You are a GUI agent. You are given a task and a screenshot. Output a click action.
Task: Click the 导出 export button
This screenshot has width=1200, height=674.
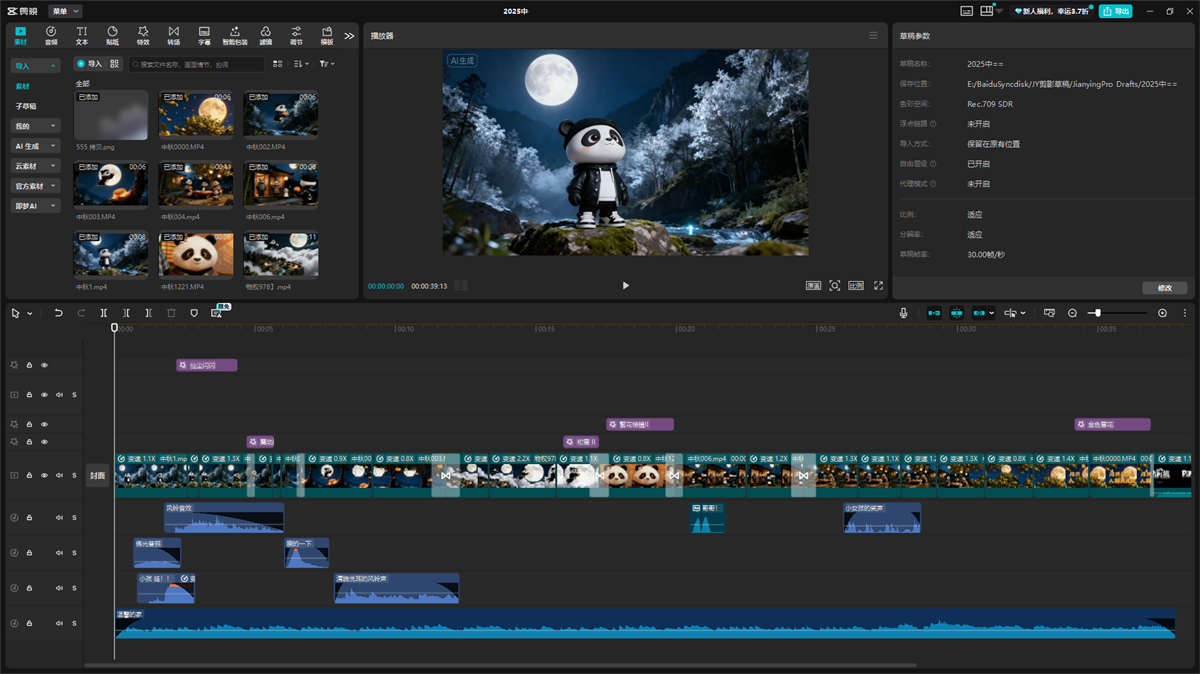(1116, 11)
